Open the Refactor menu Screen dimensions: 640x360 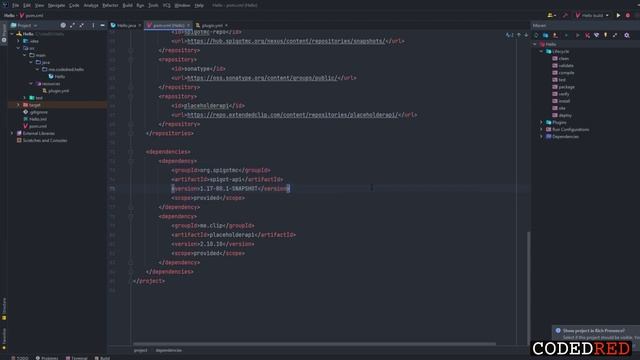click(110, 5)
